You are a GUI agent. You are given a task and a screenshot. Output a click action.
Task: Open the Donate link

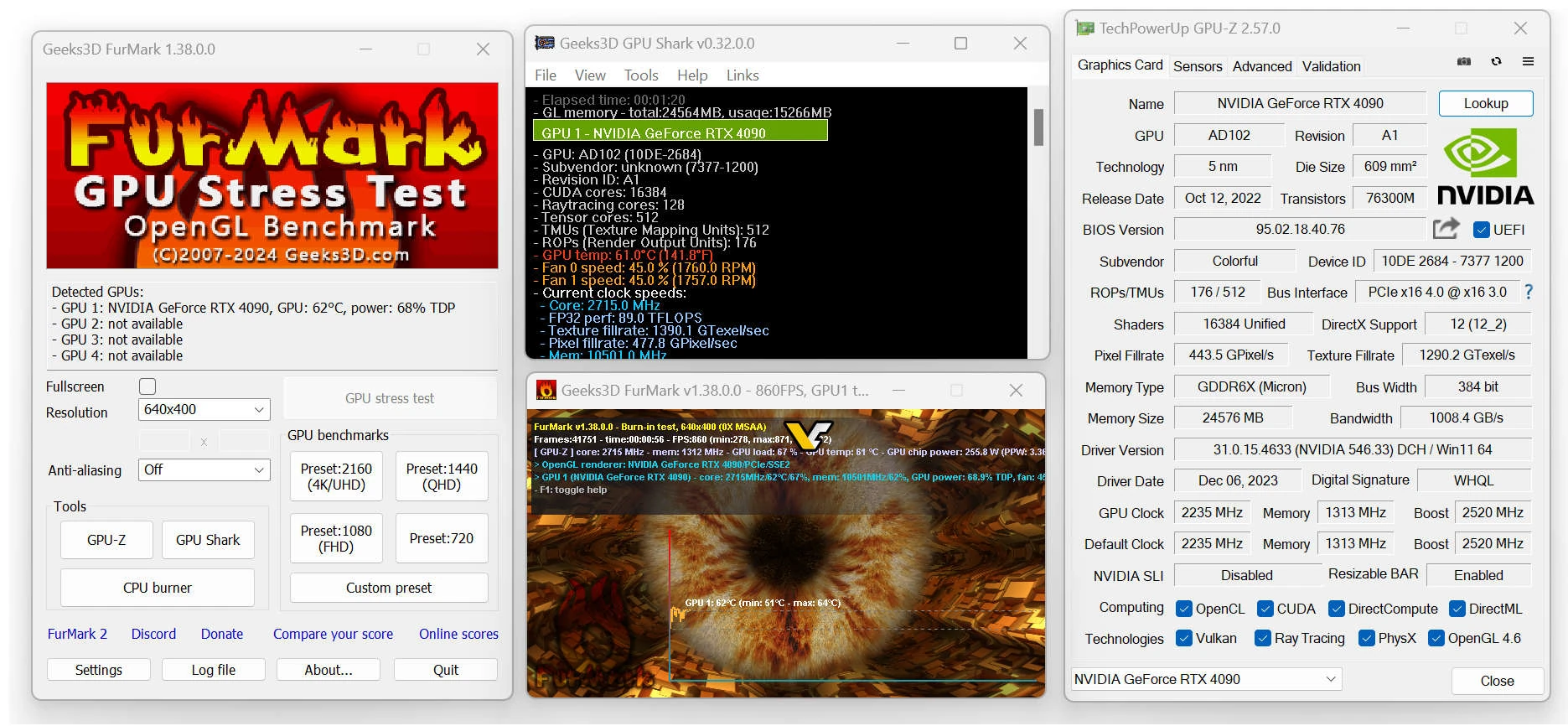(x=222, y=634)
